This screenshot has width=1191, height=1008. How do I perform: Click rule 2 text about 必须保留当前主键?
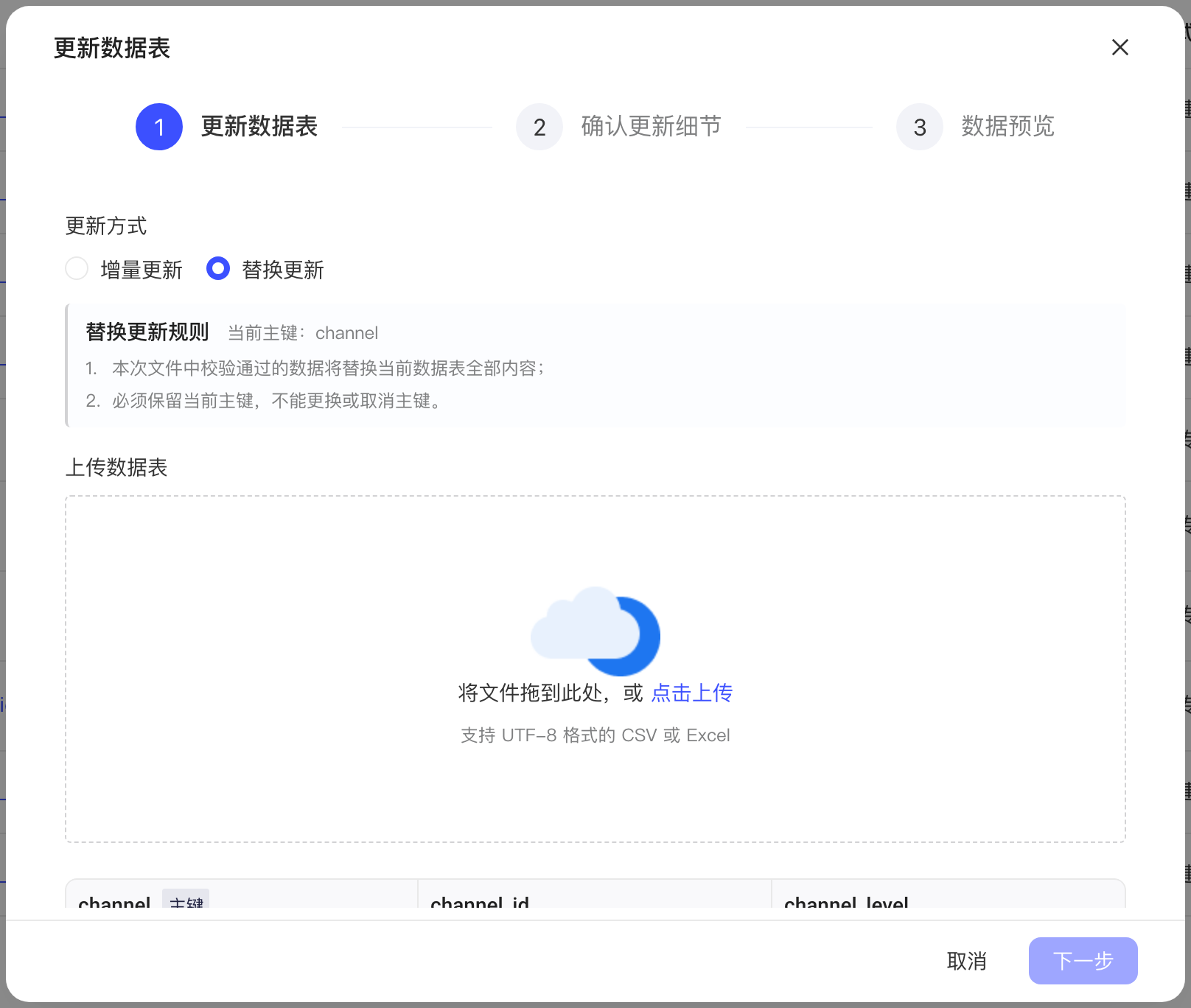click(x=277, y=401)
